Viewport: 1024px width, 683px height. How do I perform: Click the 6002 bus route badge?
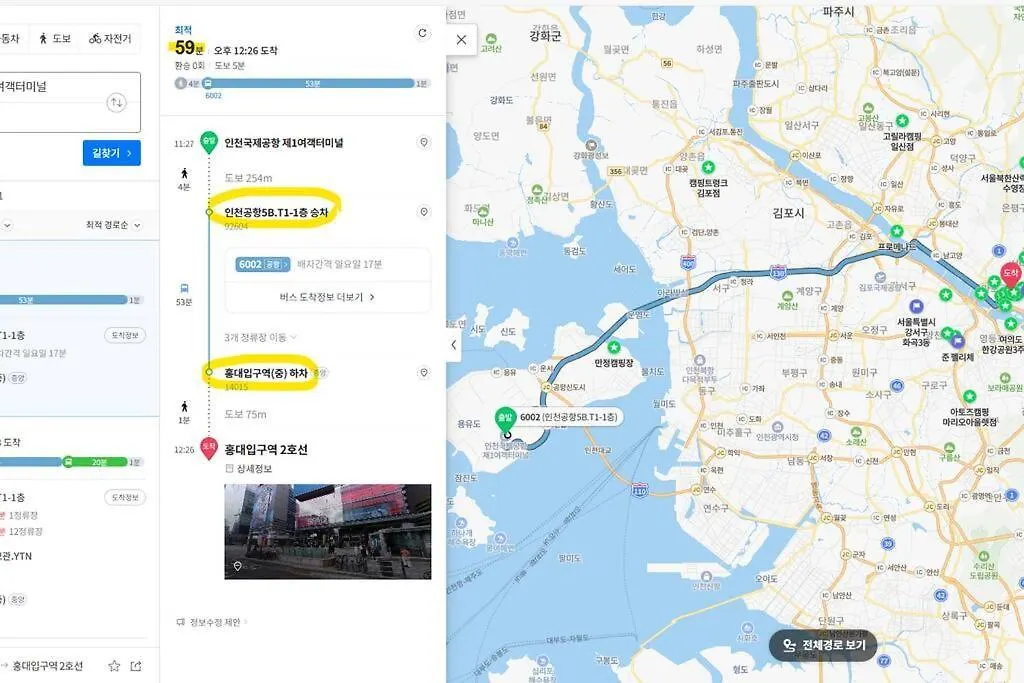tap(263, 264)
